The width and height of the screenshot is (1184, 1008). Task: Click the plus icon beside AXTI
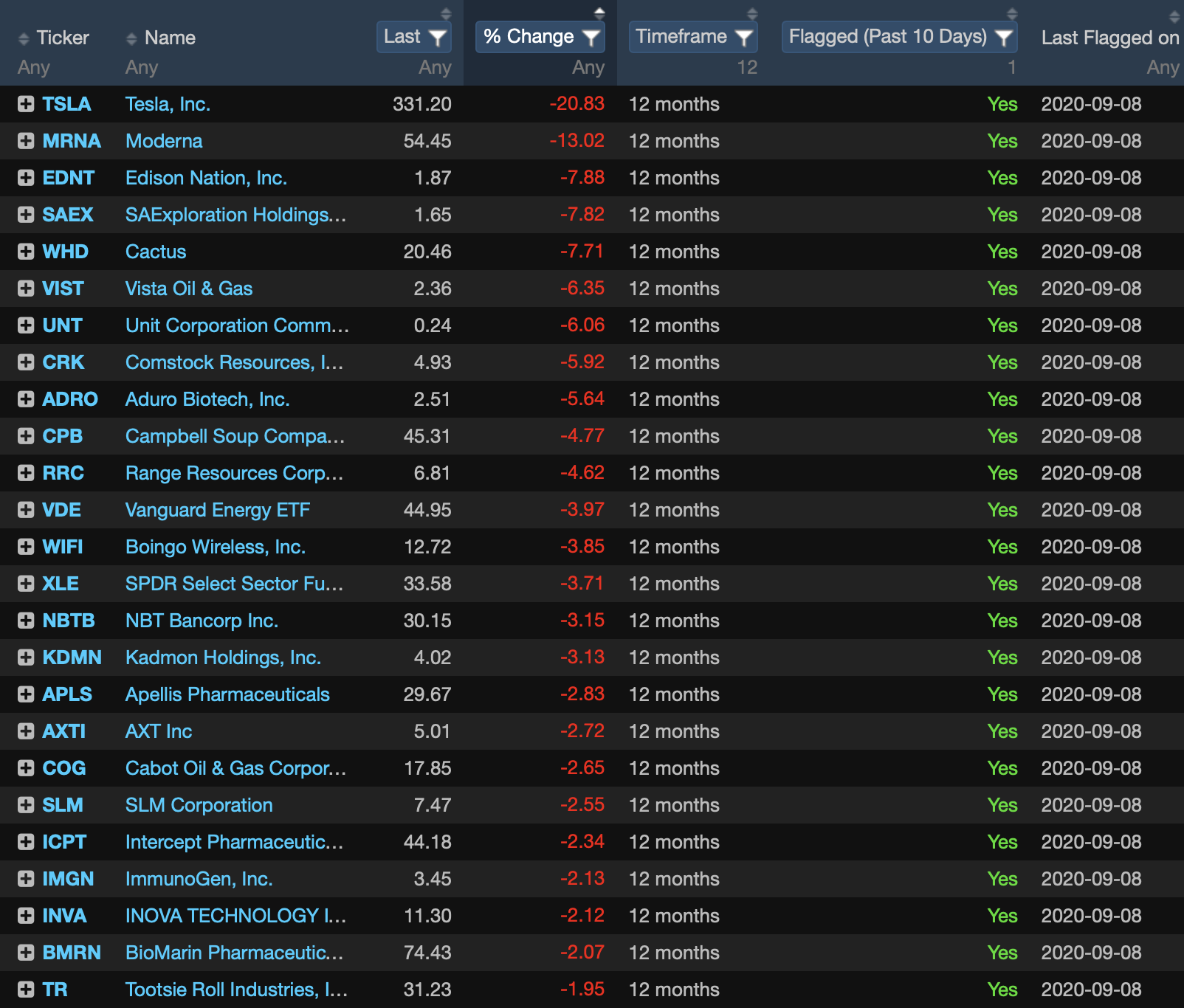click(x=26, y=731)
